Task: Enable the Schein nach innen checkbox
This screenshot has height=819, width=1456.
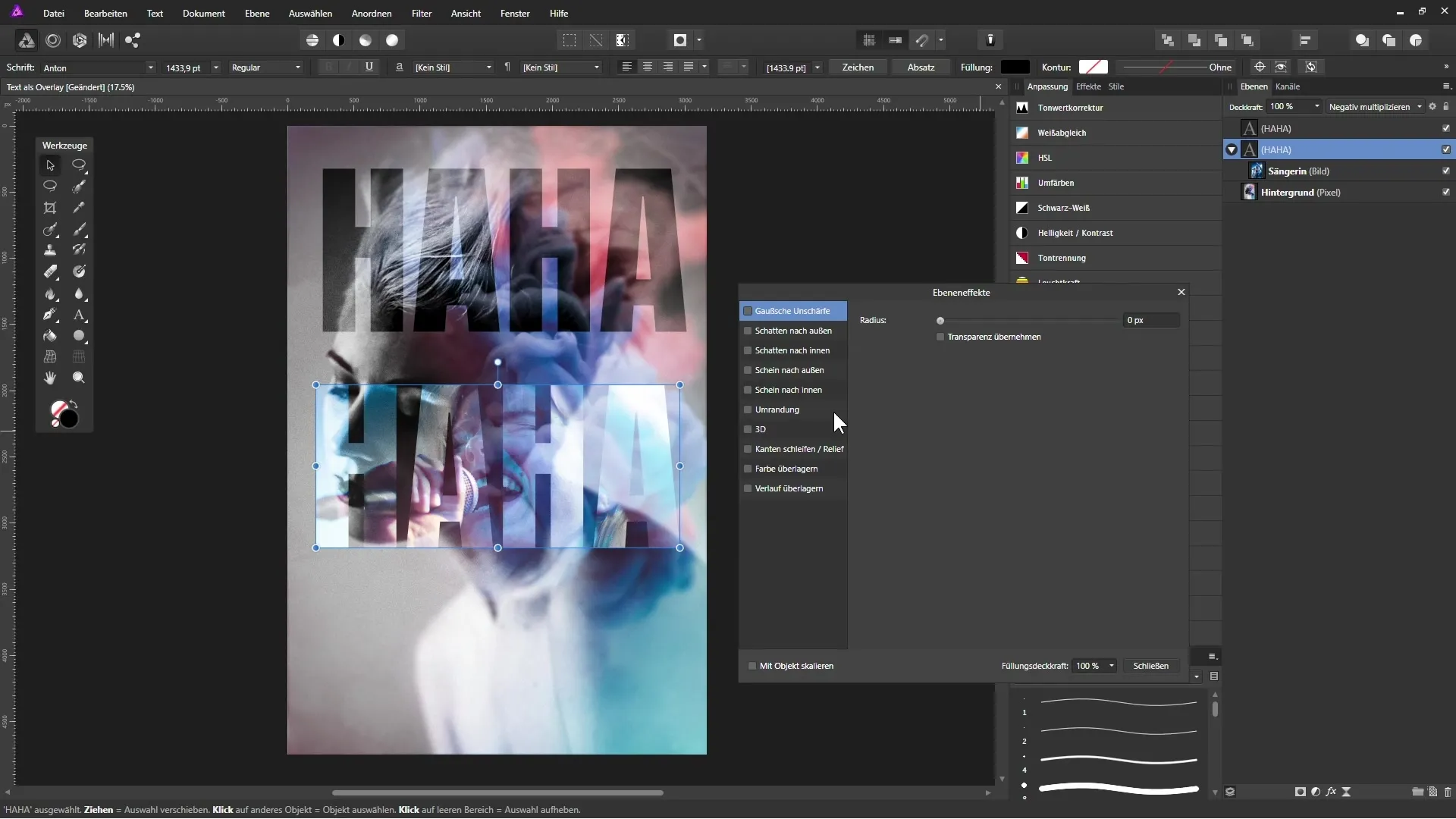Action: (748, 390)
